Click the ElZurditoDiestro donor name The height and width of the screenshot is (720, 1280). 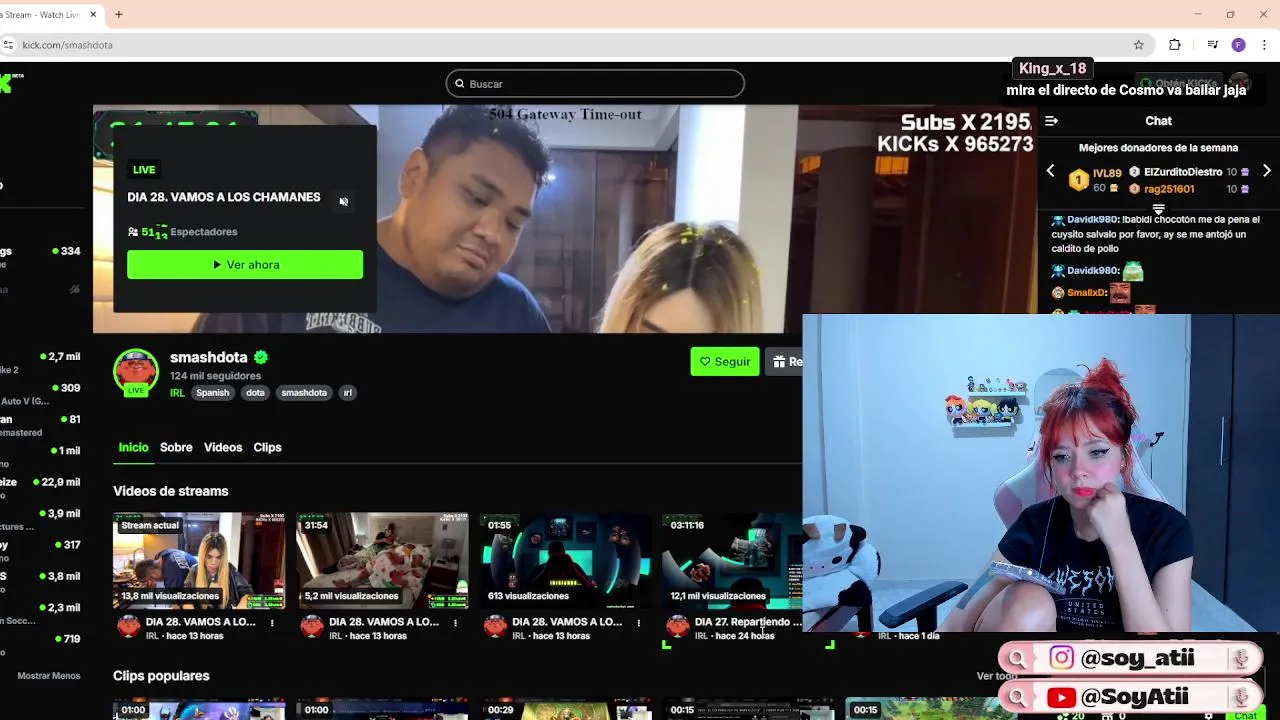[1183, 172]
